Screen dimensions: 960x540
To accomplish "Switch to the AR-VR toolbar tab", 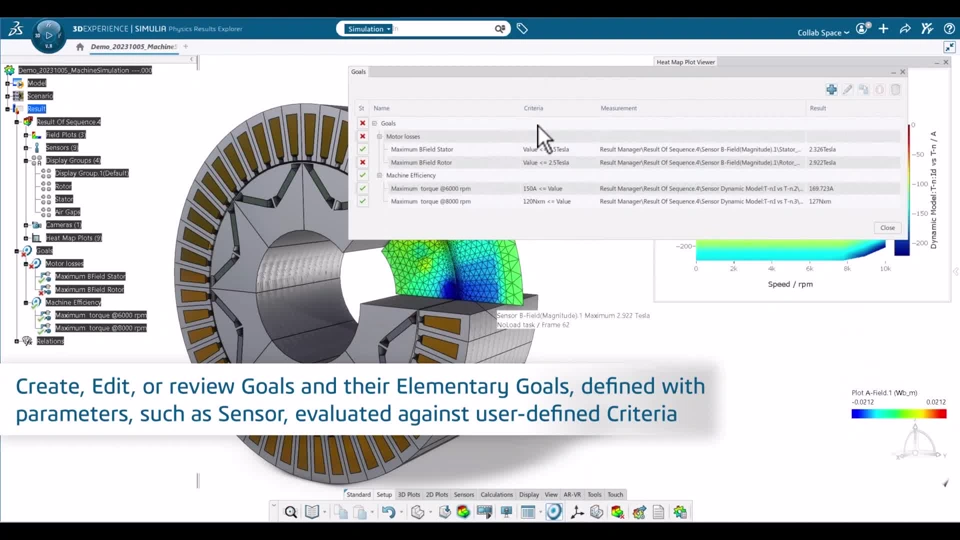I will (572, 495).
